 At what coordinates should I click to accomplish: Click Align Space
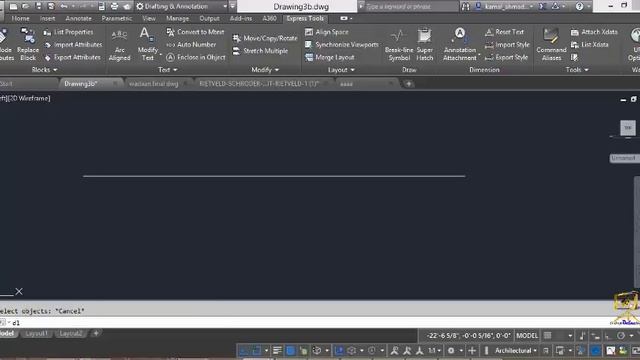coord(327,32)
